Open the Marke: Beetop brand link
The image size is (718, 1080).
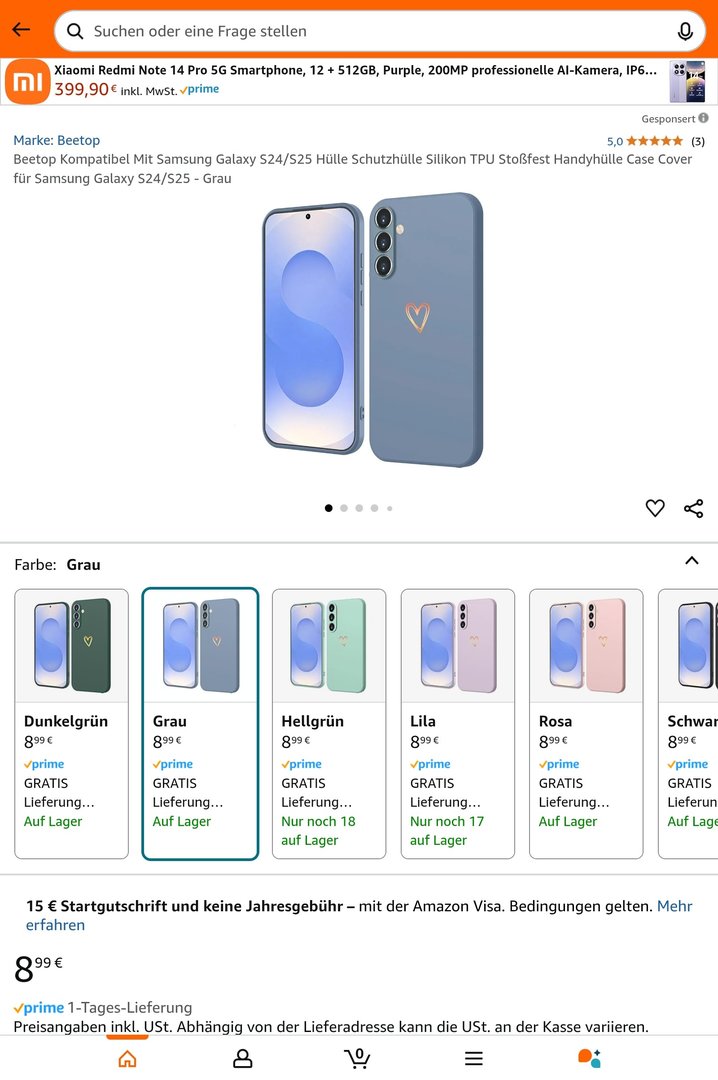point(57,140)
